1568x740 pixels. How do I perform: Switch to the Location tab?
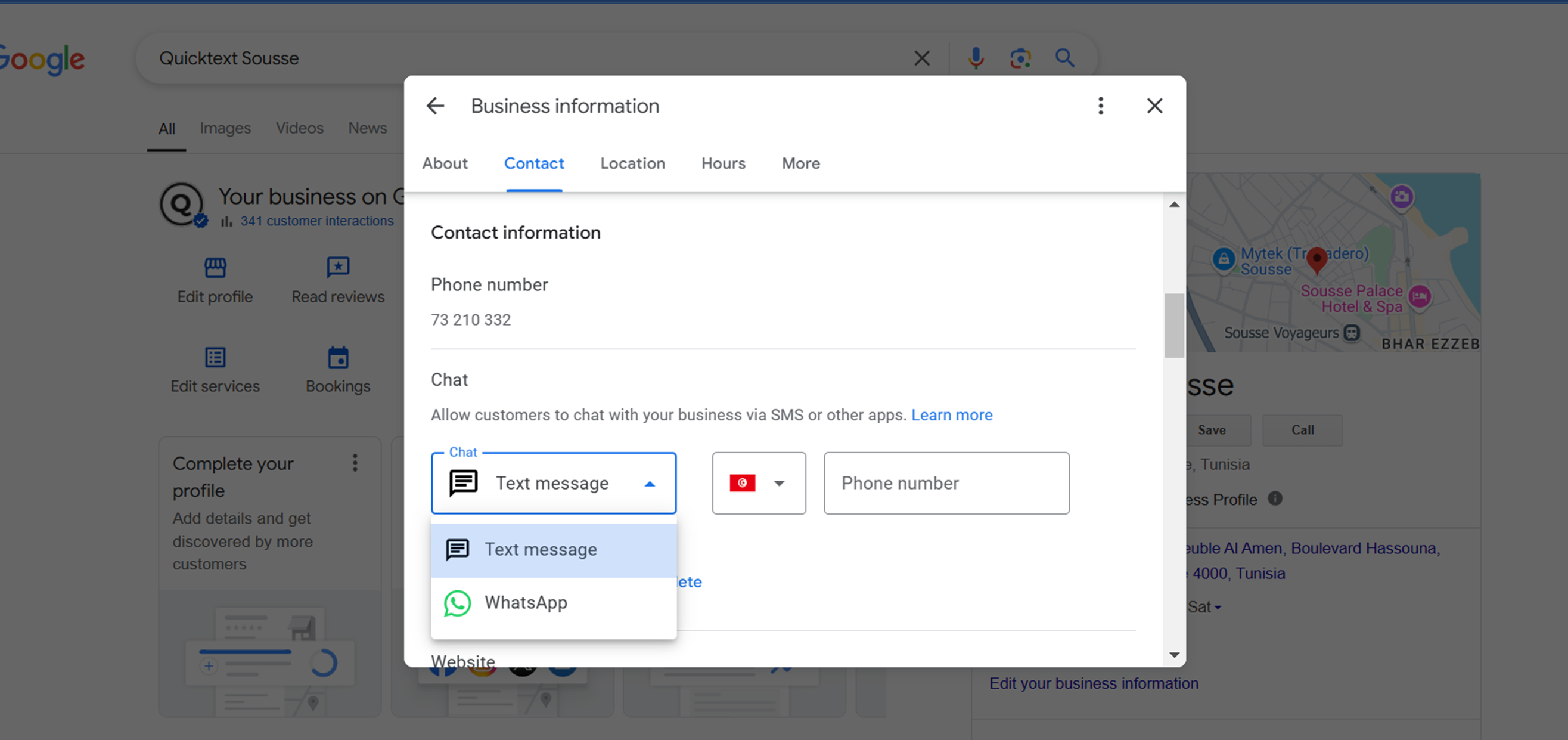(x=632, y=163)
